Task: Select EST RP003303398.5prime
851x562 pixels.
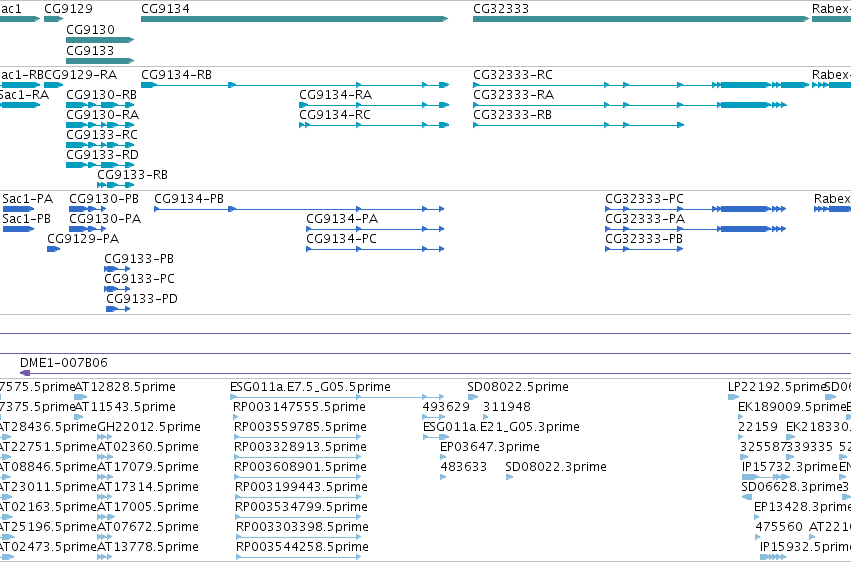Action: click(x=302, y=528)
